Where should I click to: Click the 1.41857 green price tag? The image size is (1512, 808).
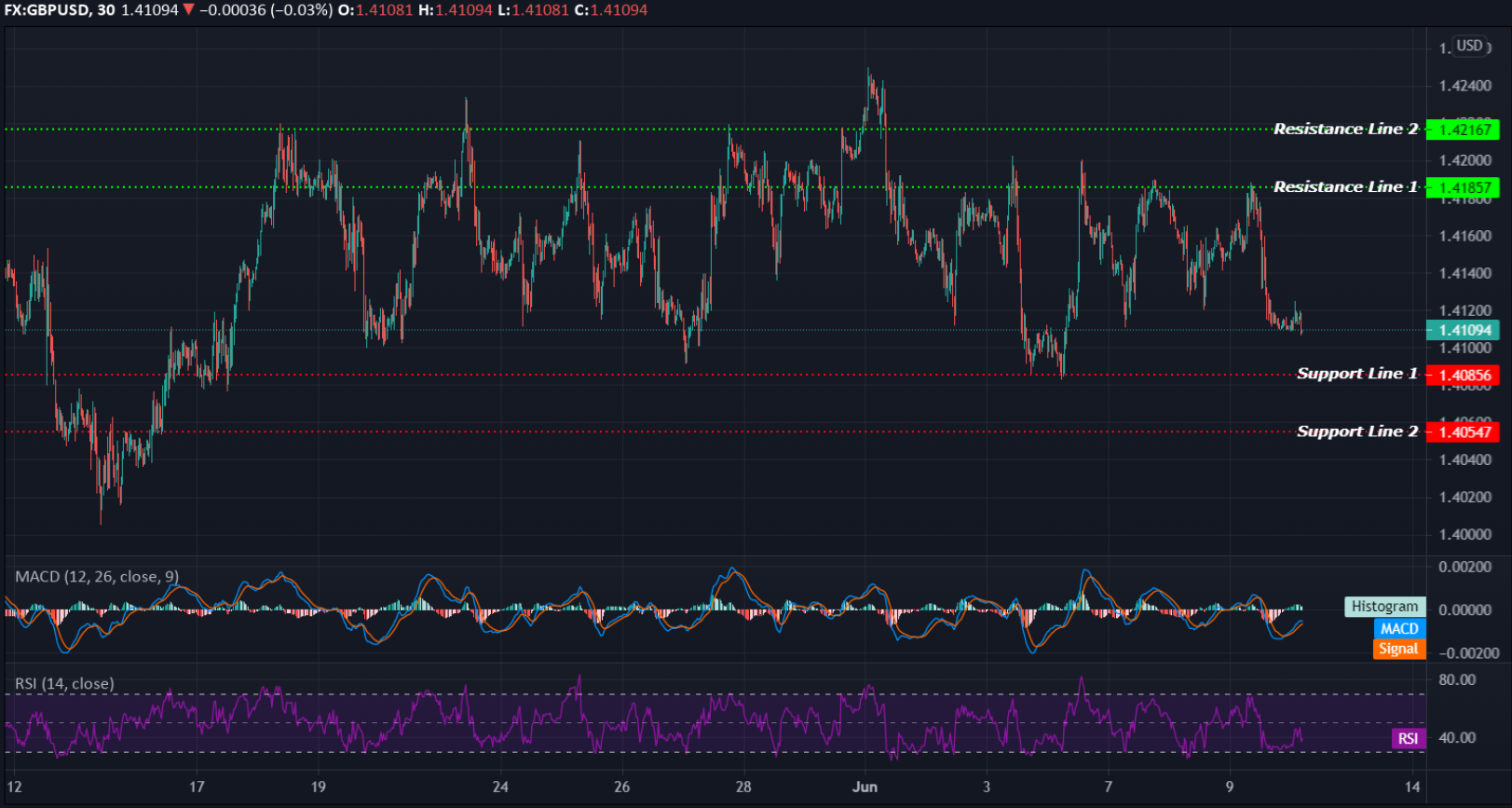(x=1463, y=187)
